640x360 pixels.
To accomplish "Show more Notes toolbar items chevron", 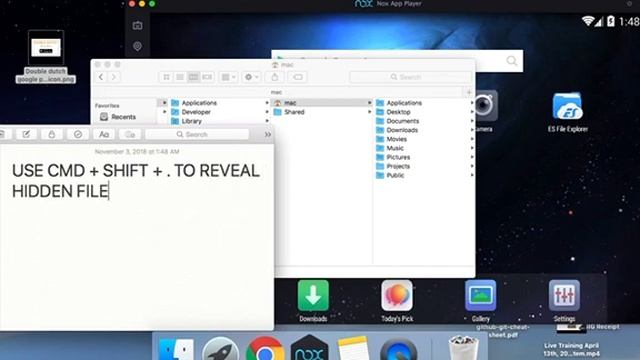I will 267,134.
